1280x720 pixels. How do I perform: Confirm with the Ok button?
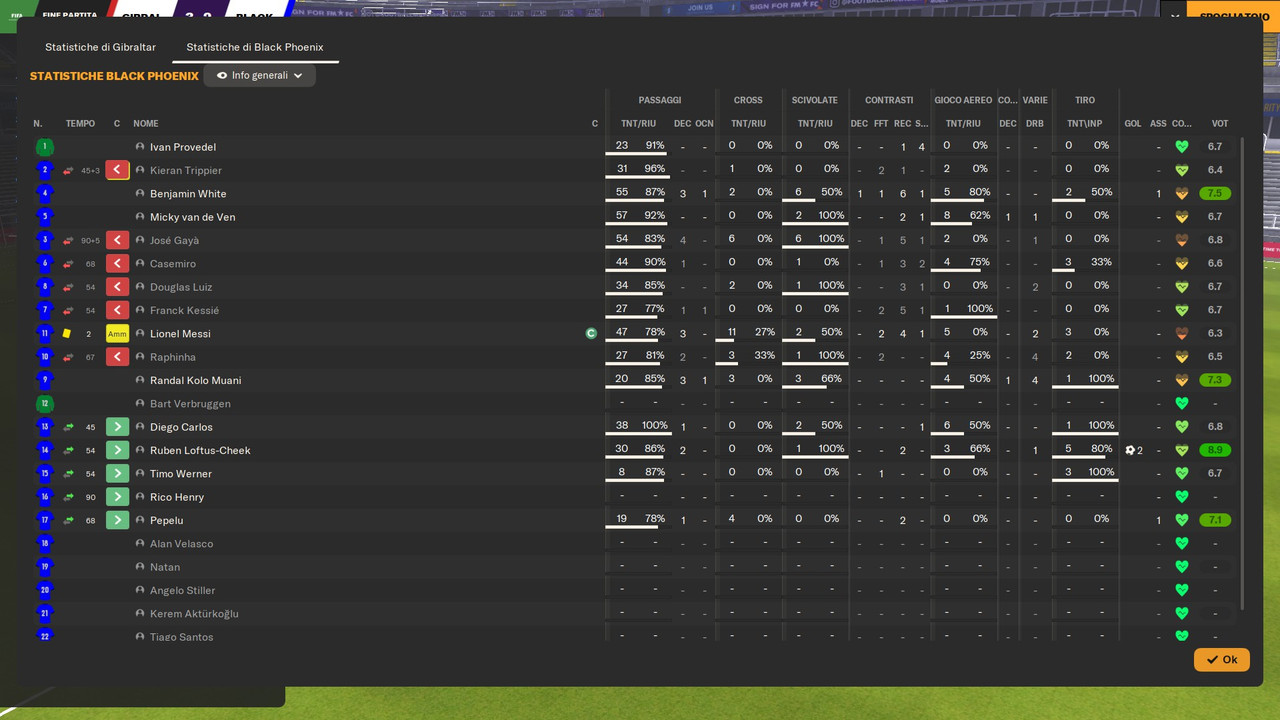click(x=1221, y=660)
